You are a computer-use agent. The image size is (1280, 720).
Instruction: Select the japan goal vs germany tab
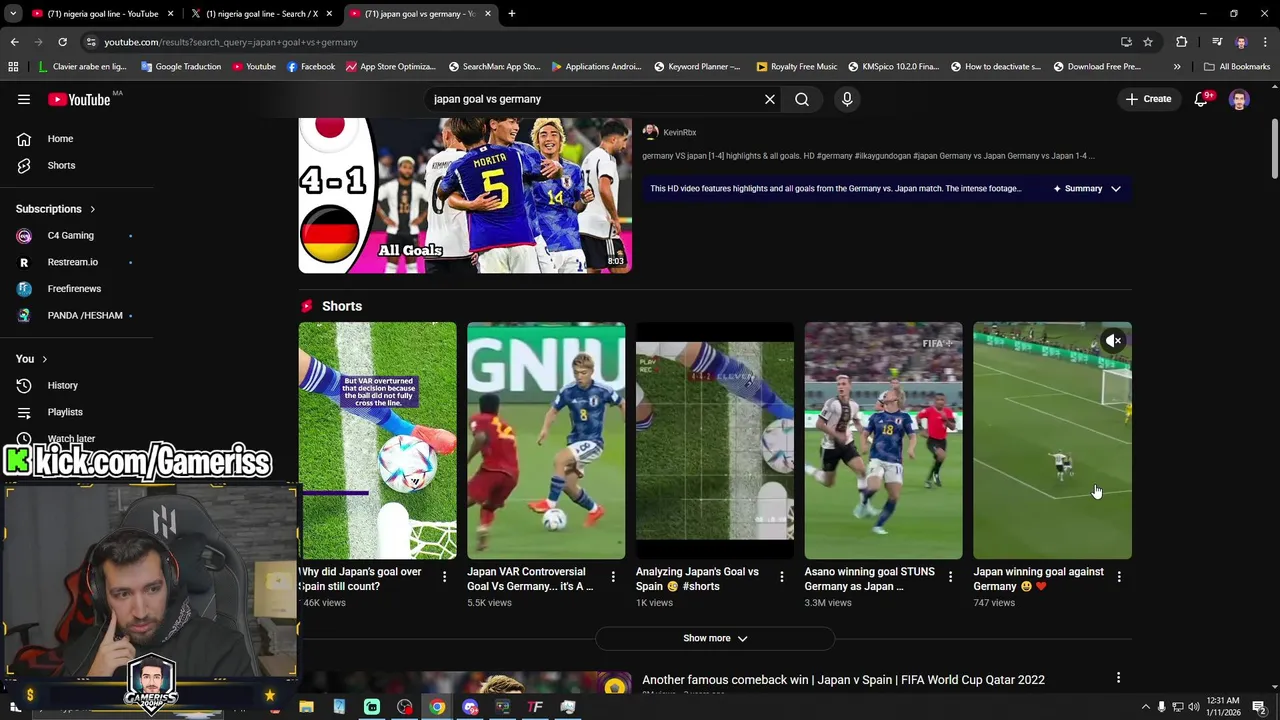coord(418,14)
